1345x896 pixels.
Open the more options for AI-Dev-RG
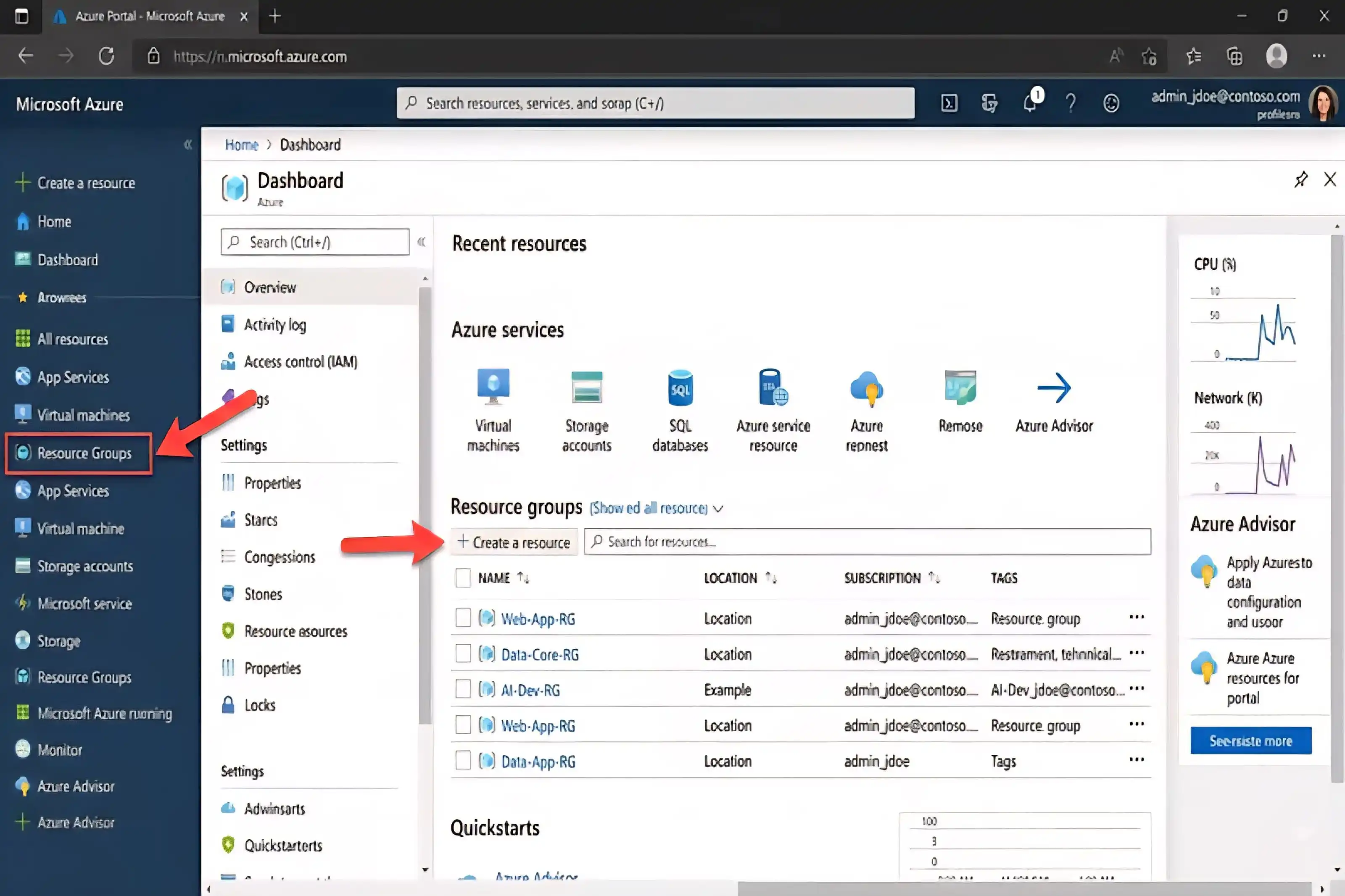coord(1137,688)
